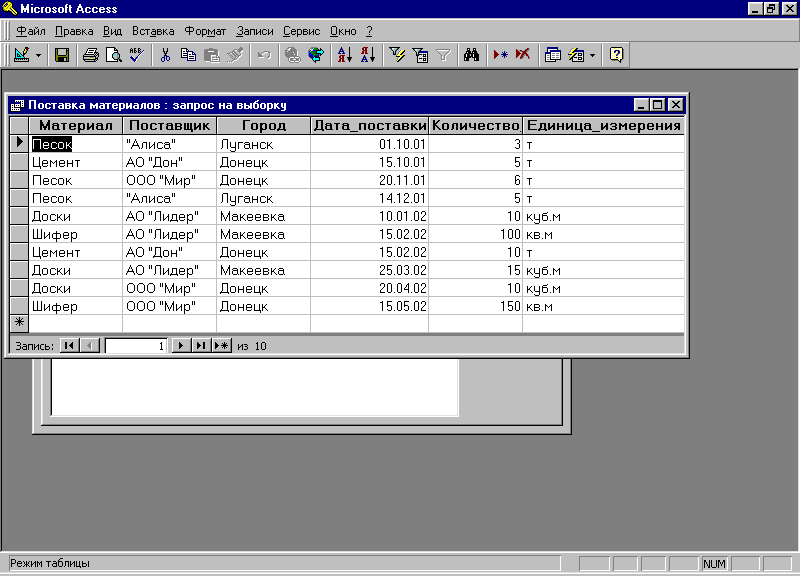Go to previous record button
This screenshot has width=800, height=576.
tap(90, 345)
